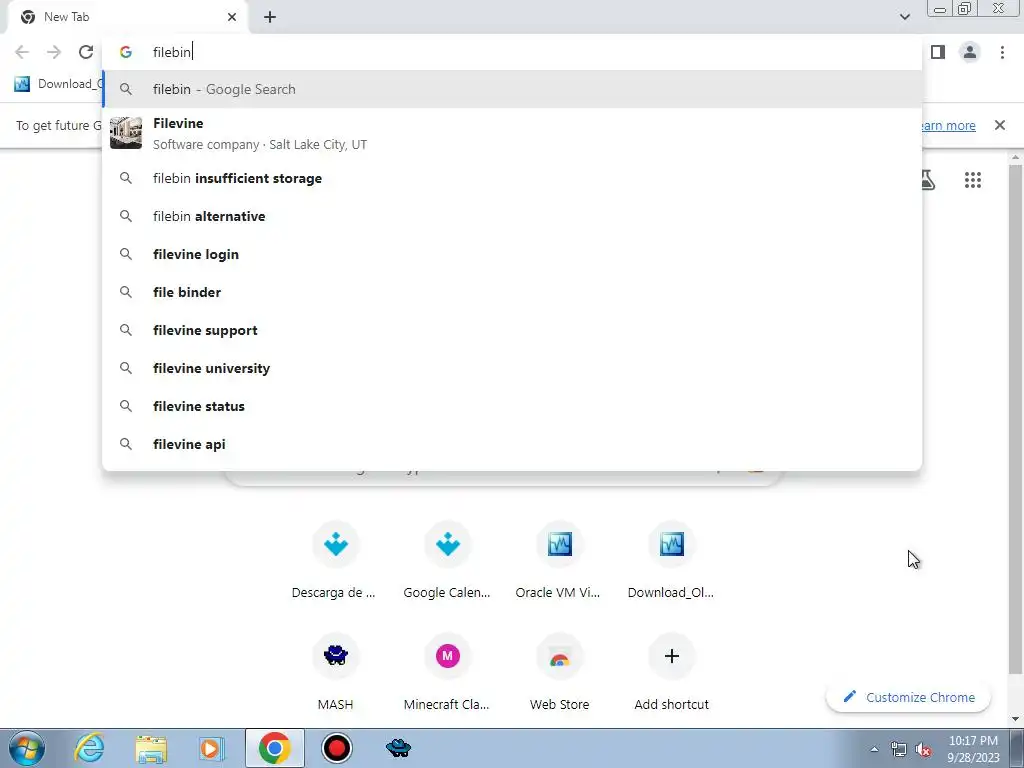Select 'filevine status' suggestion
Viewport: 1024px width, 768px height.
pyautogui.click(x=512, y=406)
